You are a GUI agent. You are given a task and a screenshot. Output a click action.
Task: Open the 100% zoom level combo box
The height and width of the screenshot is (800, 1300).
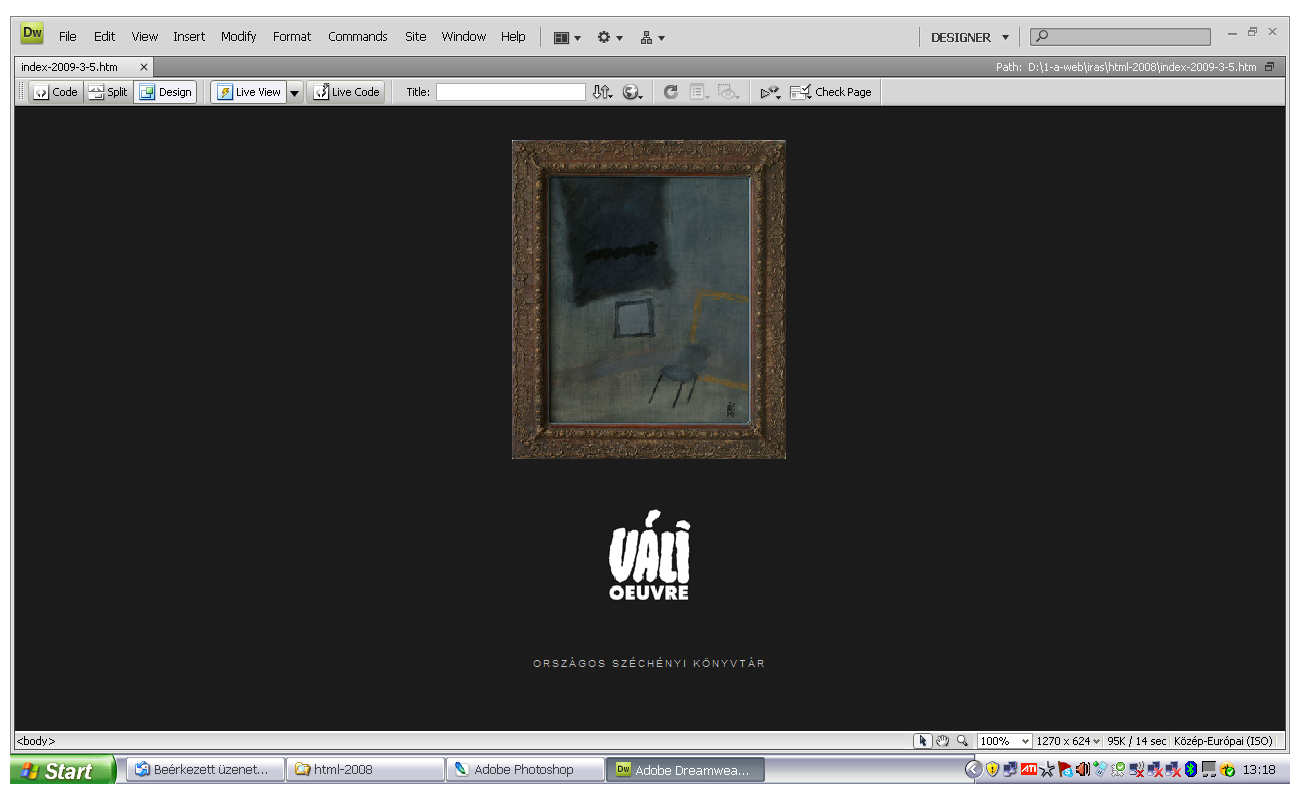[1005, 741]
